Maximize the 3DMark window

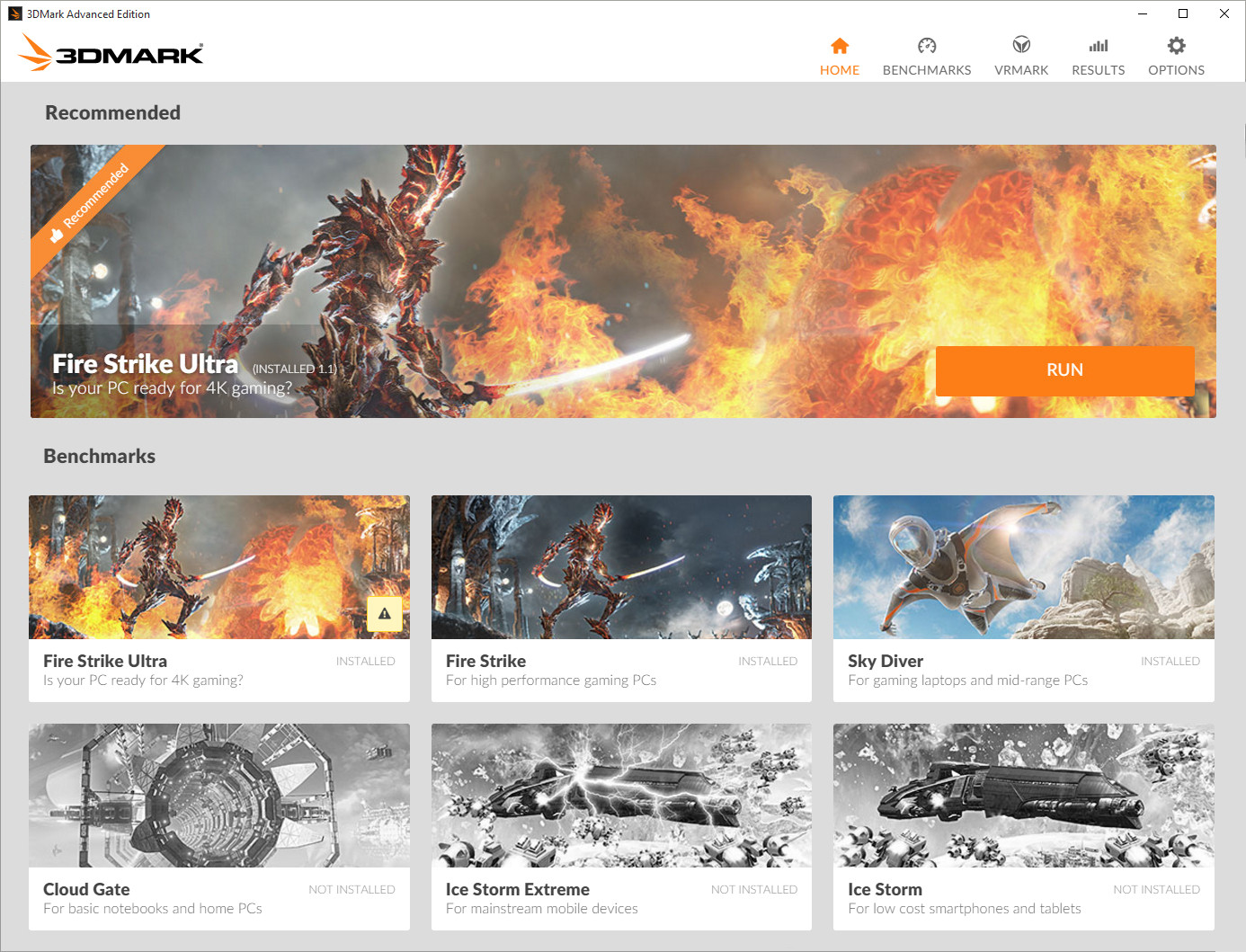(x=1183, y=13)
